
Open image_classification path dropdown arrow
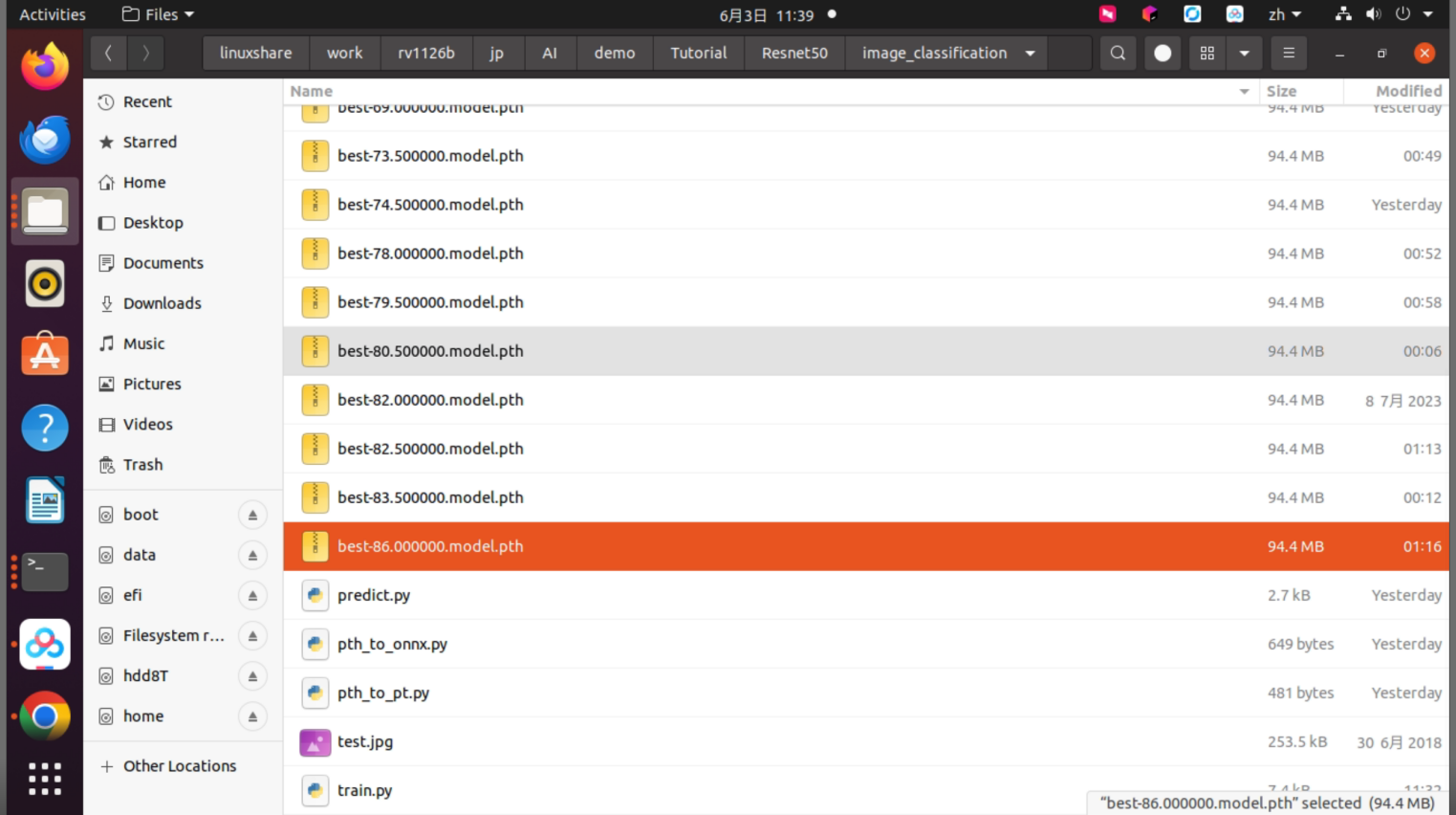click(x=1030, y=54)
